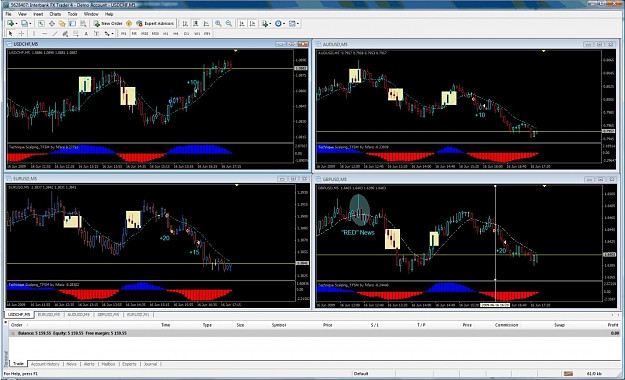The height and width of the screenshot is (380, 625).
Task: Select the Cursor arrow tool
Action: tap(11, 34)
